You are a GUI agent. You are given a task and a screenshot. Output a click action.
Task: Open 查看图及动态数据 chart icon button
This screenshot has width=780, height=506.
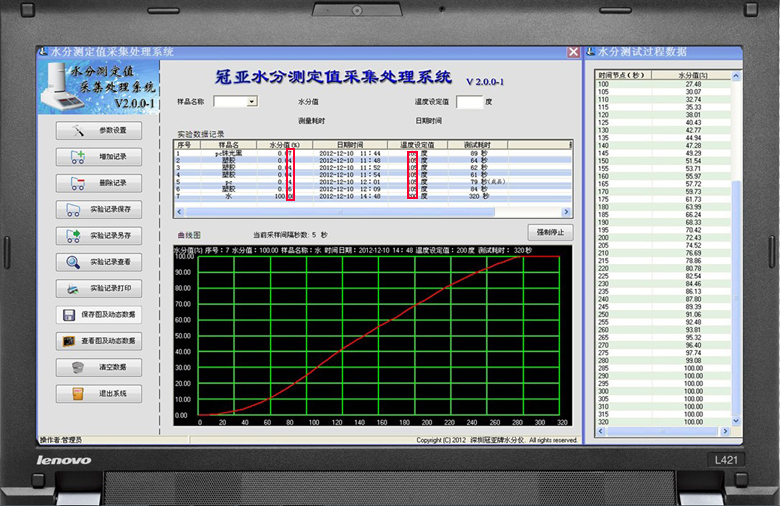pos(98,341)
